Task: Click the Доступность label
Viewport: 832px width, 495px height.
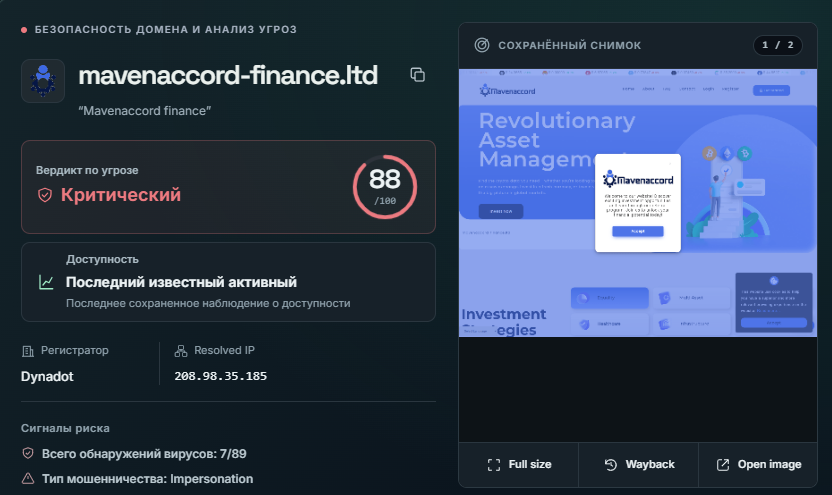Action: click(x=102, y=259)
